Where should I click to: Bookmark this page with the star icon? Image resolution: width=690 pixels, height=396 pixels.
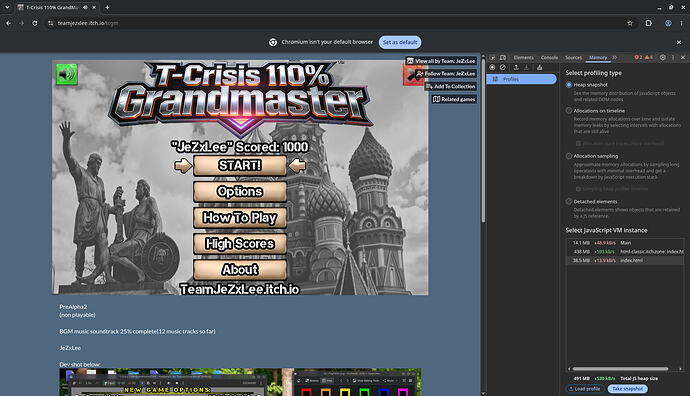tap(630, 23)
